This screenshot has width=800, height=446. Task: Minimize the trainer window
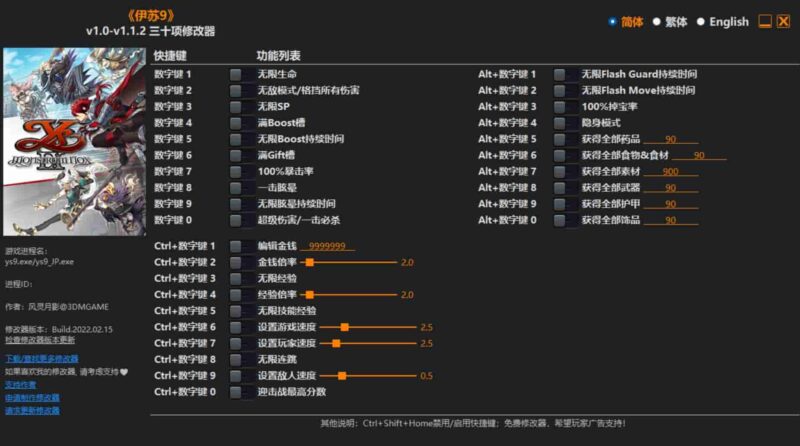(765, 21)
